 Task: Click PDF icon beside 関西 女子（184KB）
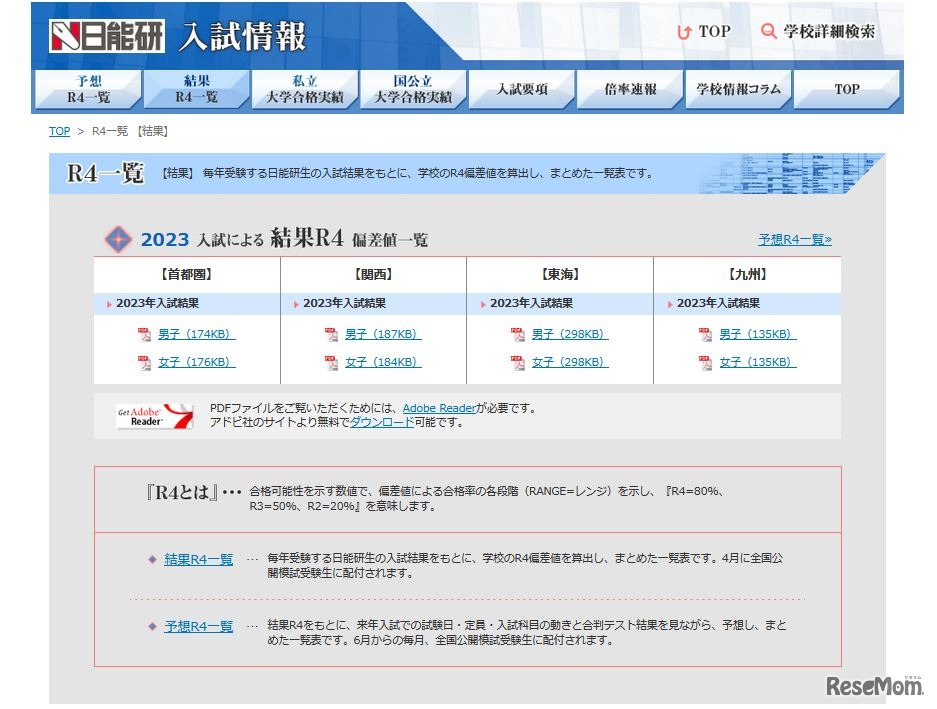[x=330, y=362]
